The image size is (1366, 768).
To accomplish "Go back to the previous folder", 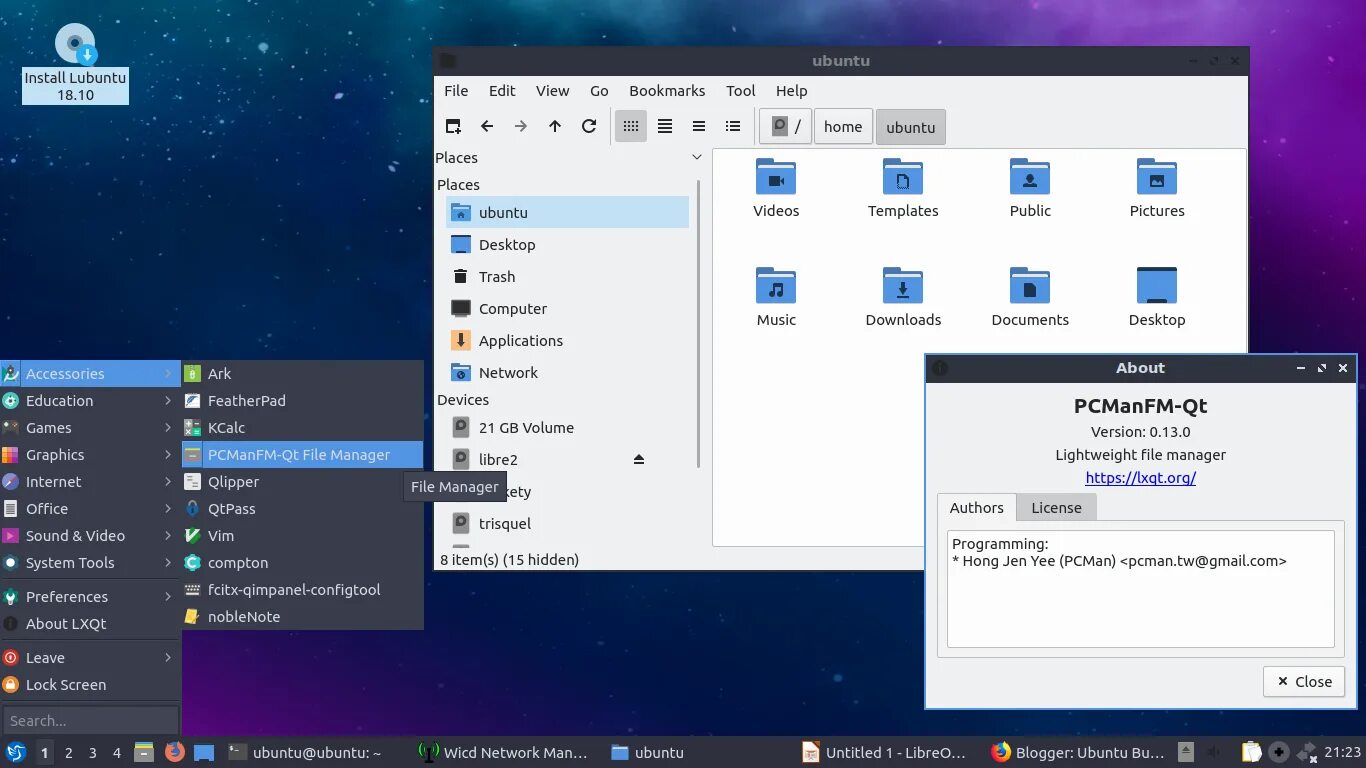I will tap(487, 126).
